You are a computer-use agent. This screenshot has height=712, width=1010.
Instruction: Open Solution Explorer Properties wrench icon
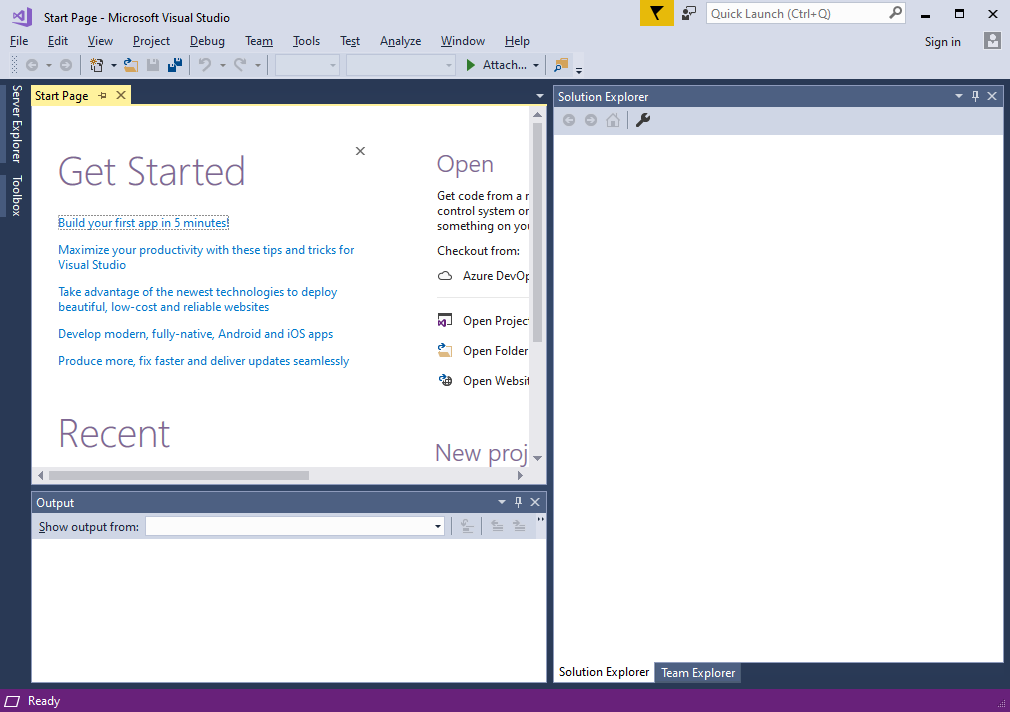643,120
